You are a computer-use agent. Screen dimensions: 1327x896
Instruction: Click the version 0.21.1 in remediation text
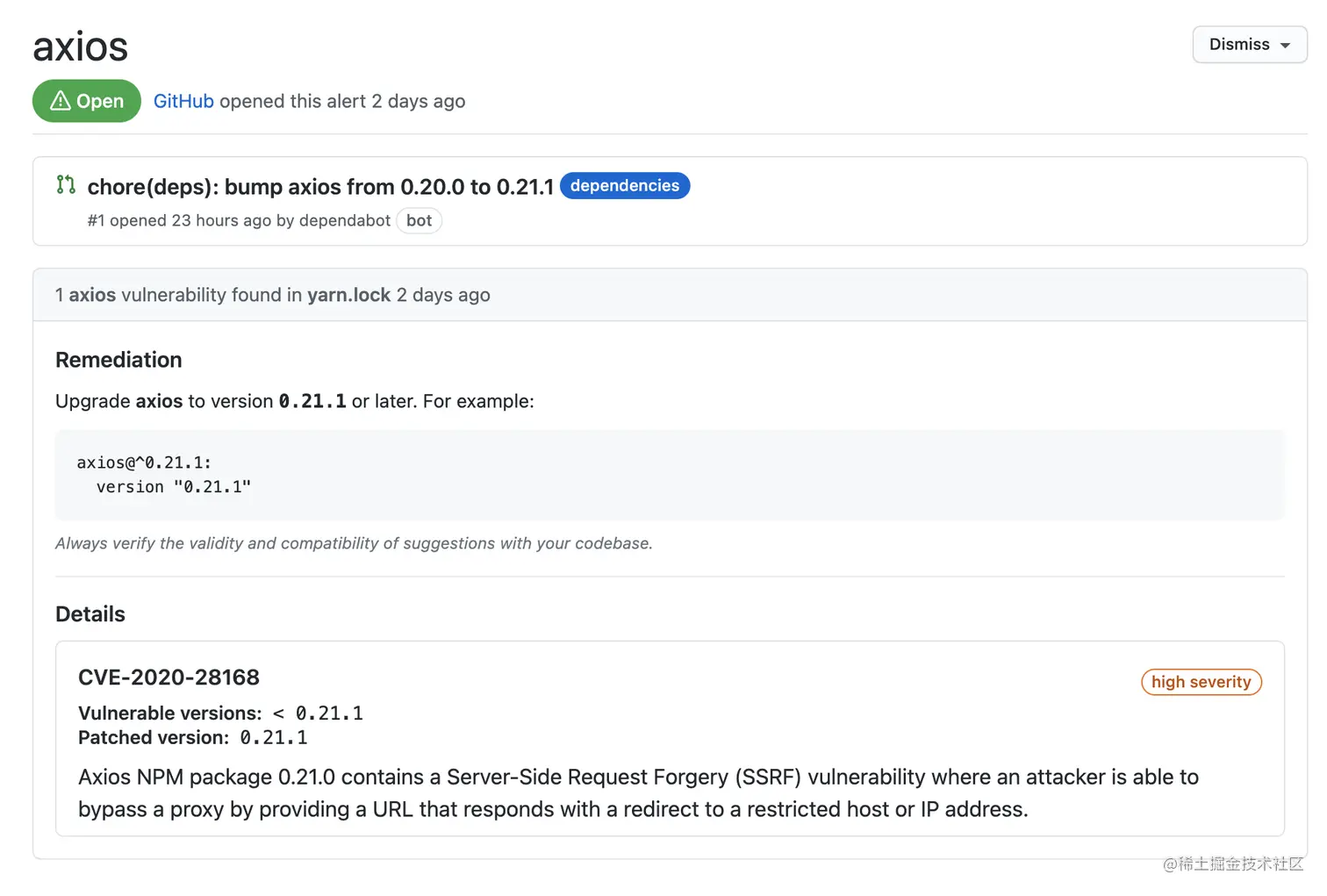pos(312,401)
